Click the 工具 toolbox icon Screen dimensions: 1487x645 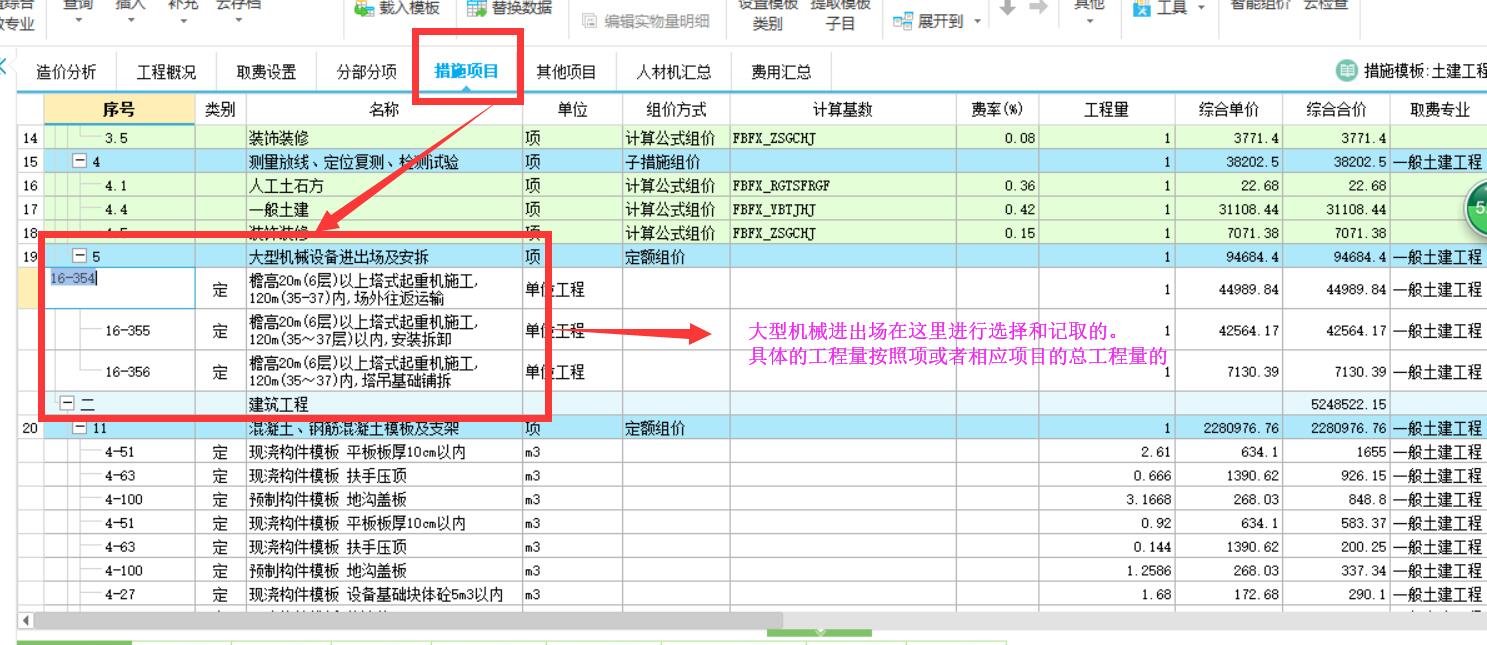pos(1141,8)
